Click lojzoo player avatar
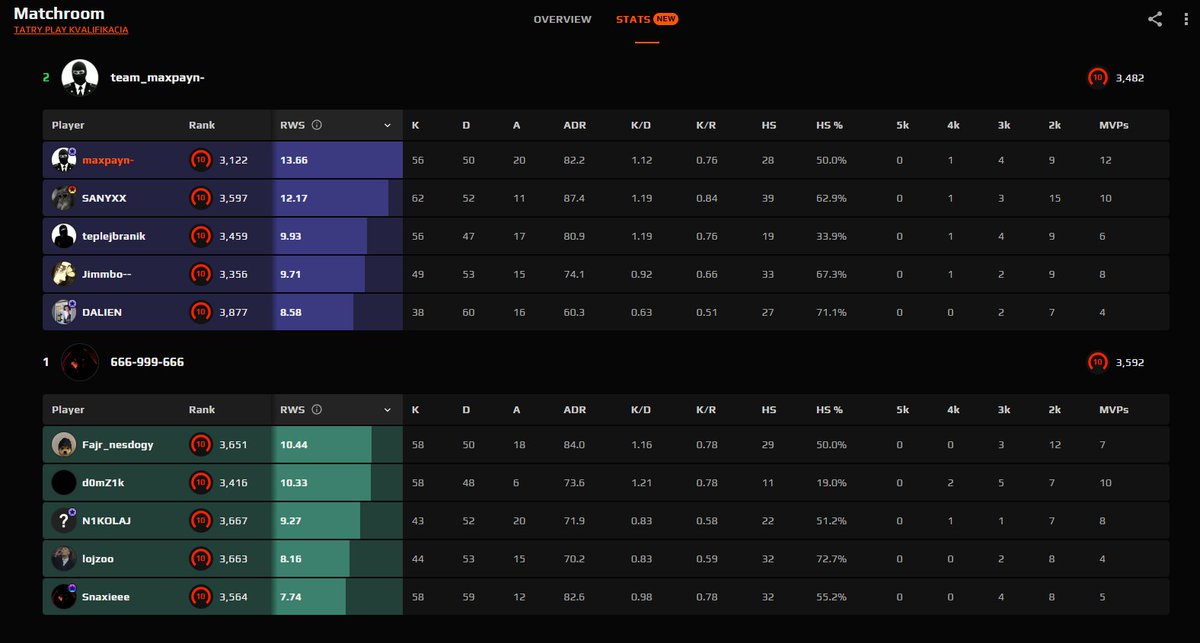The width and height of the screenshot is (1200, 643). (64, 558)
